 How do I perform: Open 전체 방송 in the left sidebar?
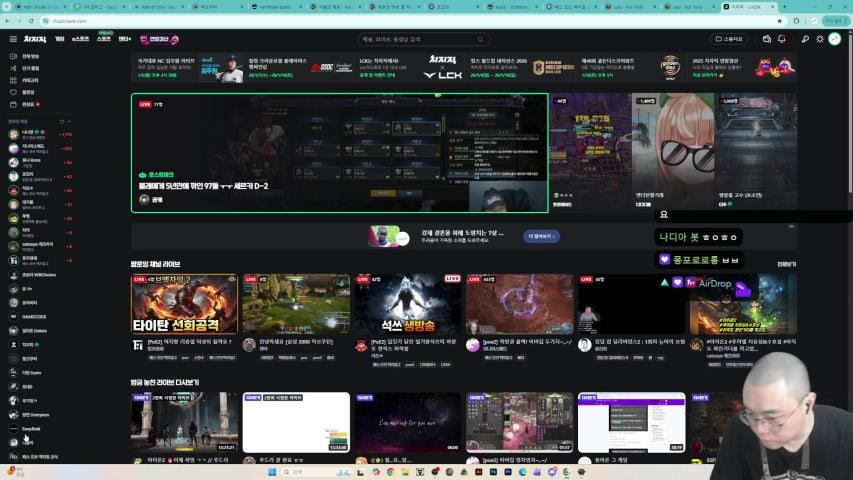(x=30, y=56)
